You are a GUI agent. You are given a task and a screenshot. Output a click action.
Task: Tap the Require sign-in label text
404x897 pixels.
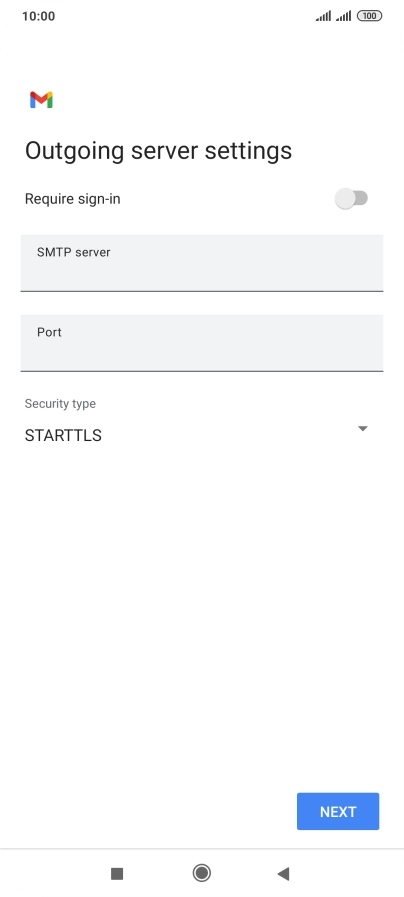click(73, 199)
